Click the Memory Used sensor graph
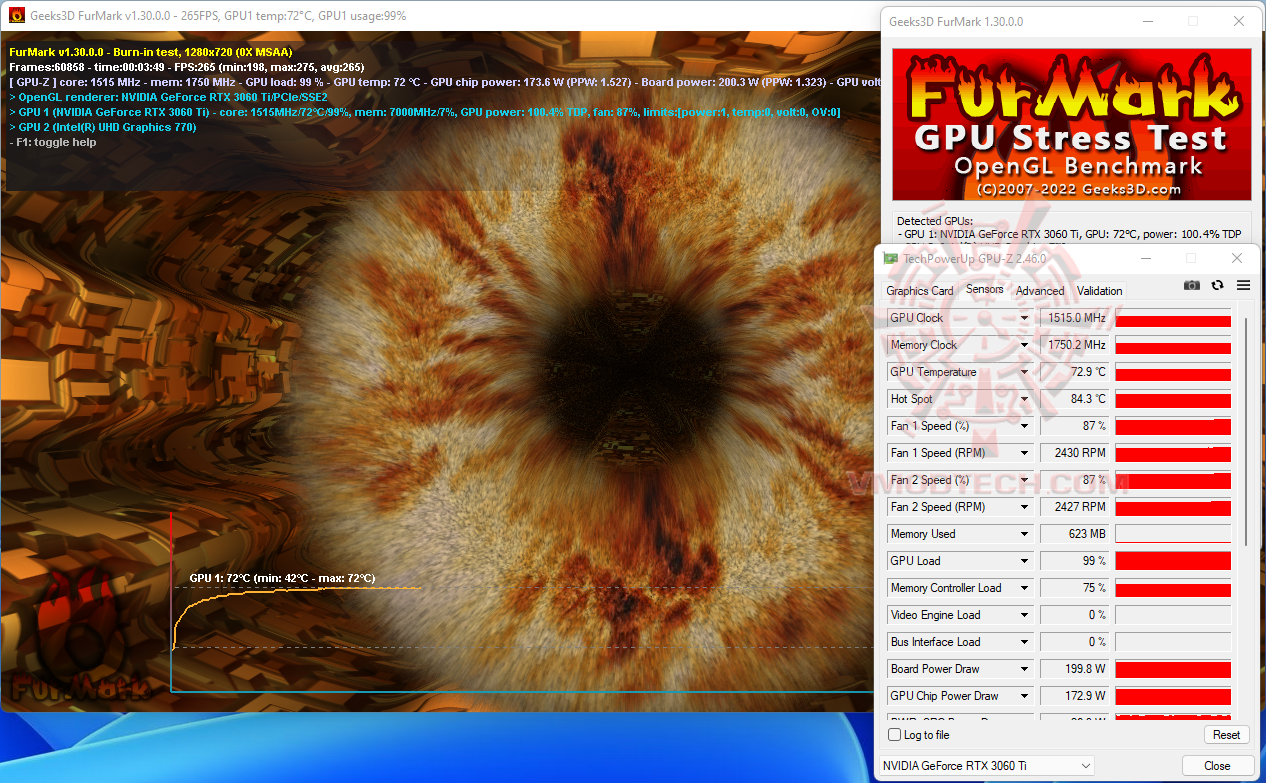The width and height of the screenshot is (1266, 783). (x=1173, y=534)
